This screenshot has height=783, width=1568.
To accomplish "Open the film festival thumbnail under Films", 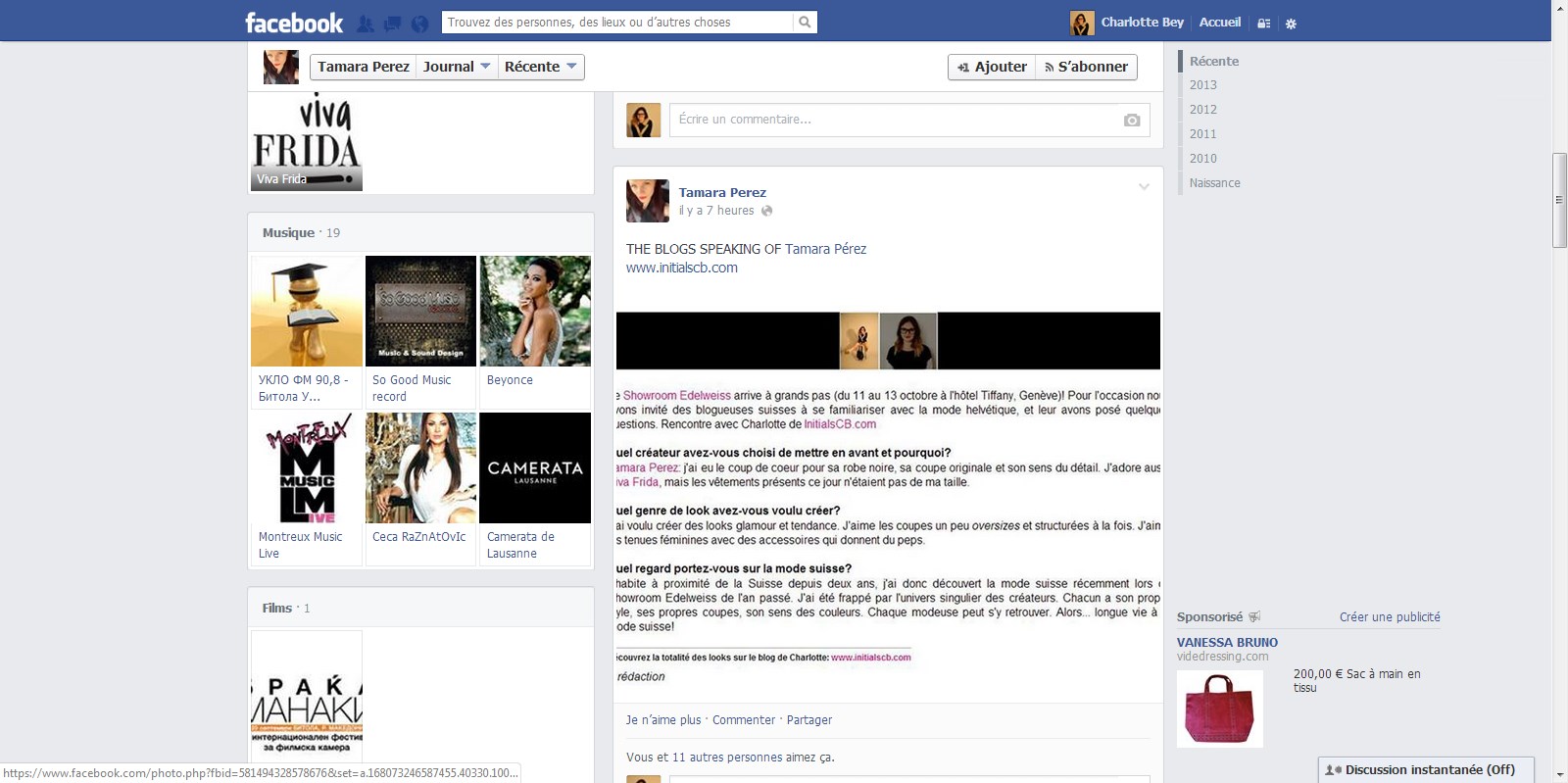I will pyautogui.click(x=307, y=699).
